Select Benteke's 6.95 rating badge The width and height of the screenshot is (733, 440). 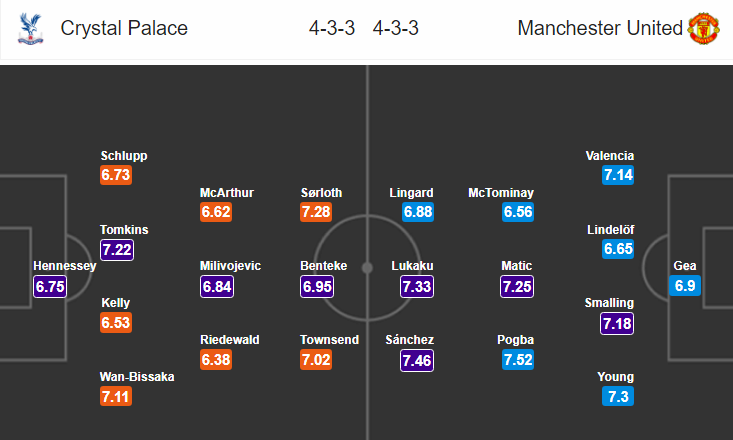pyautogui.click(x=317, y=286)
